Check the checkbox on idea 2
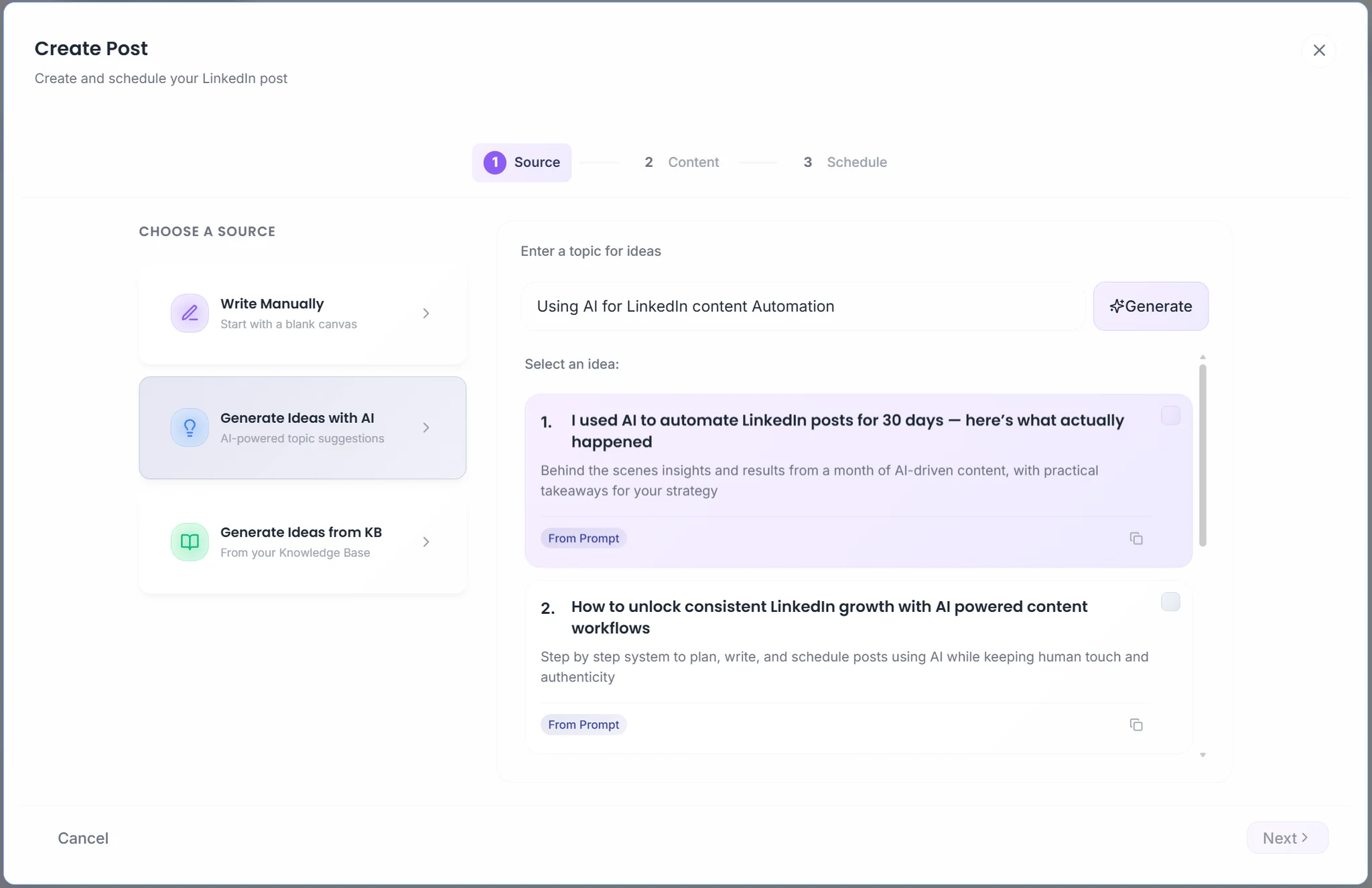This screenshot has width=1372, height=888. coord(1171,602)
